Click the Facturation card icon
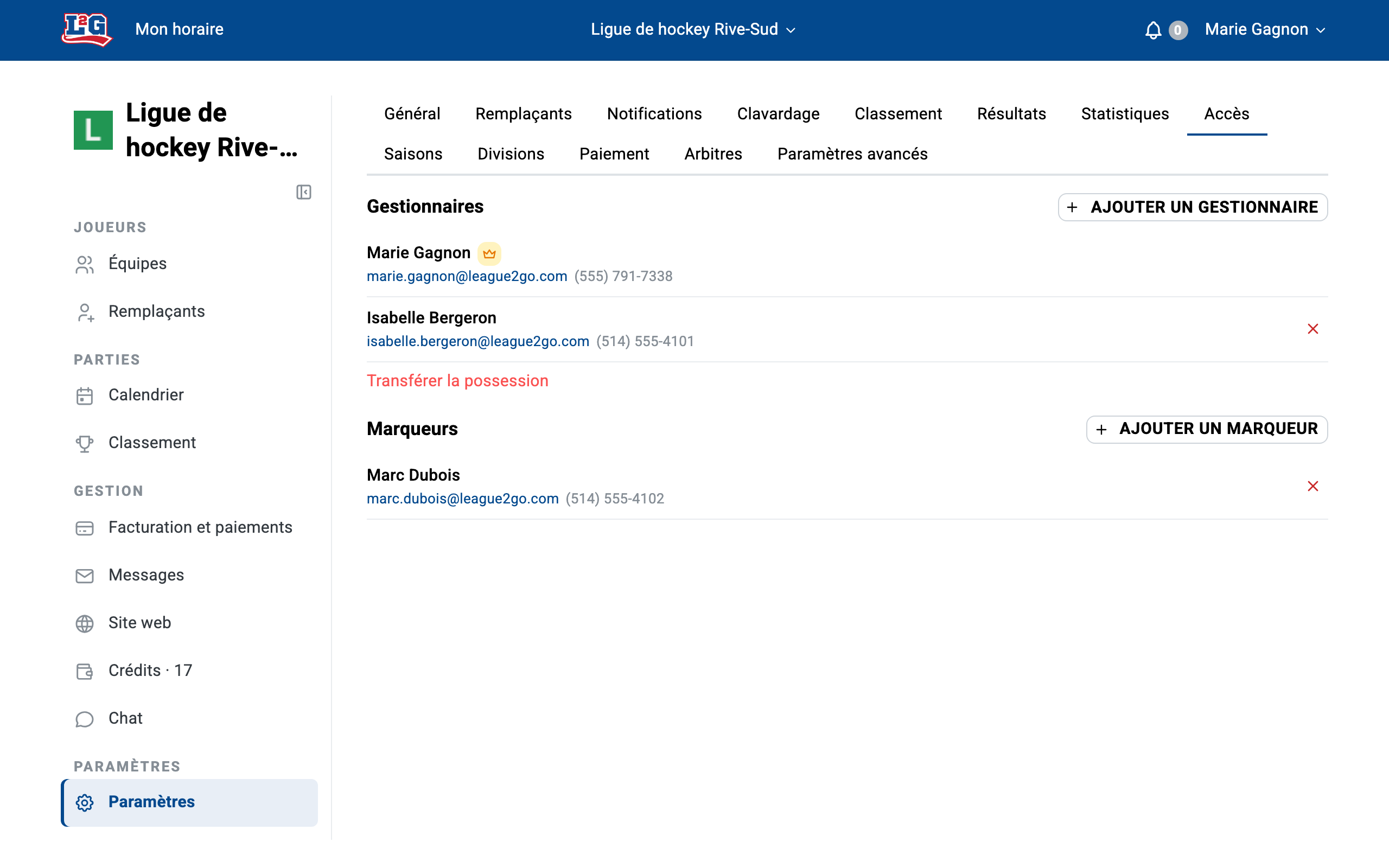Viewport: 1389px width, 868px height. 85,528
